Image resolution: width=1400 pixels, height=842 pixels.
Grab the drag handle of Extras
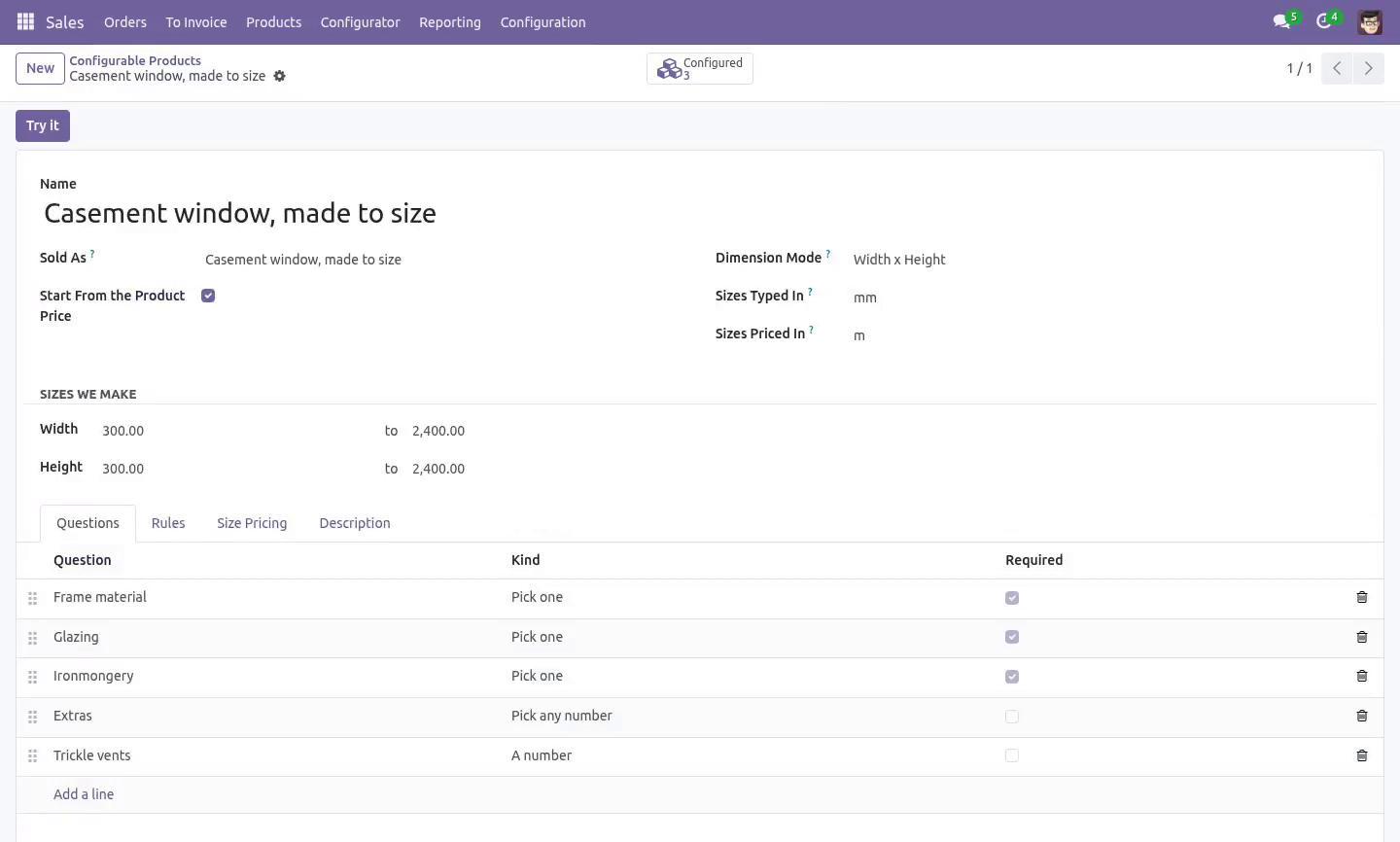click(x=32, y=717)
